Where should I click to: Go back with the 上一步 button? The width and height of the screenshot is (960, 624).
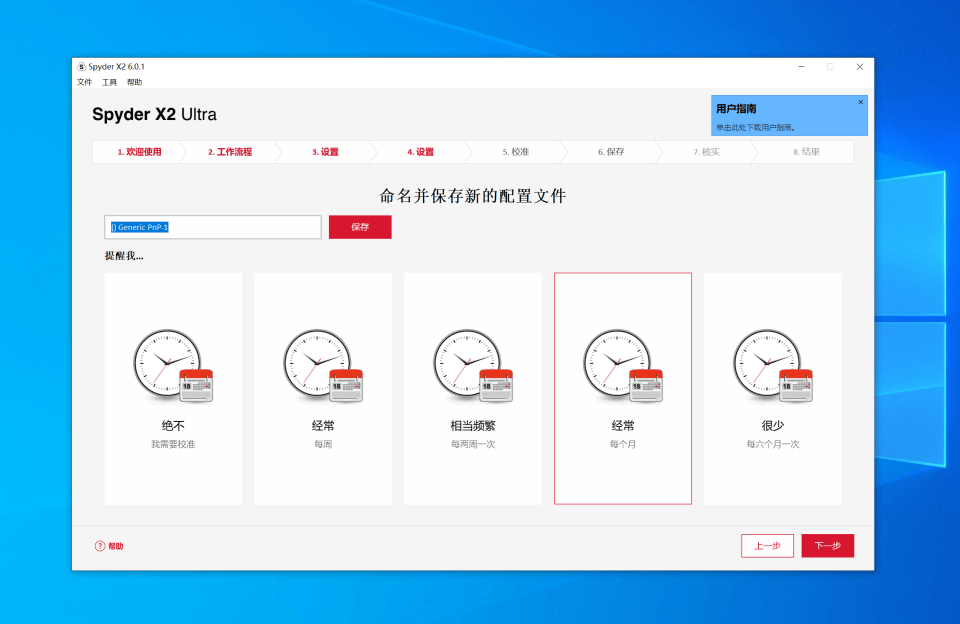tap(767, 546)
